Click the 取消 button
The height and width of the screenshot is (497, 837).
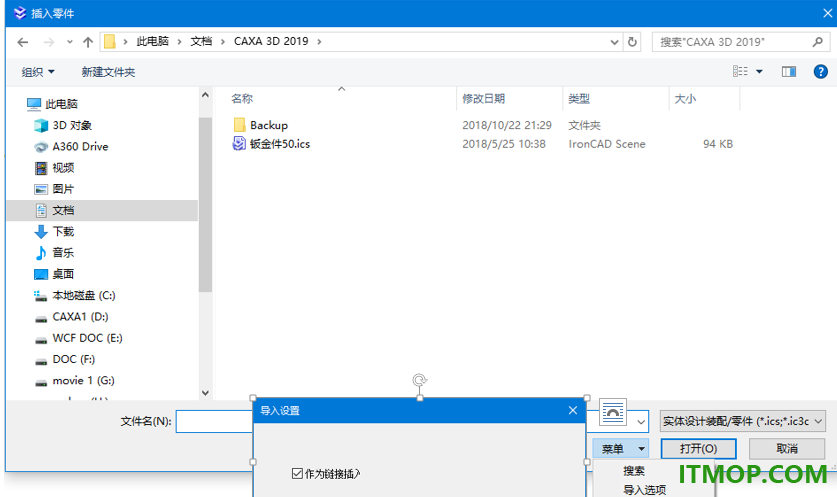click(787, 449)
